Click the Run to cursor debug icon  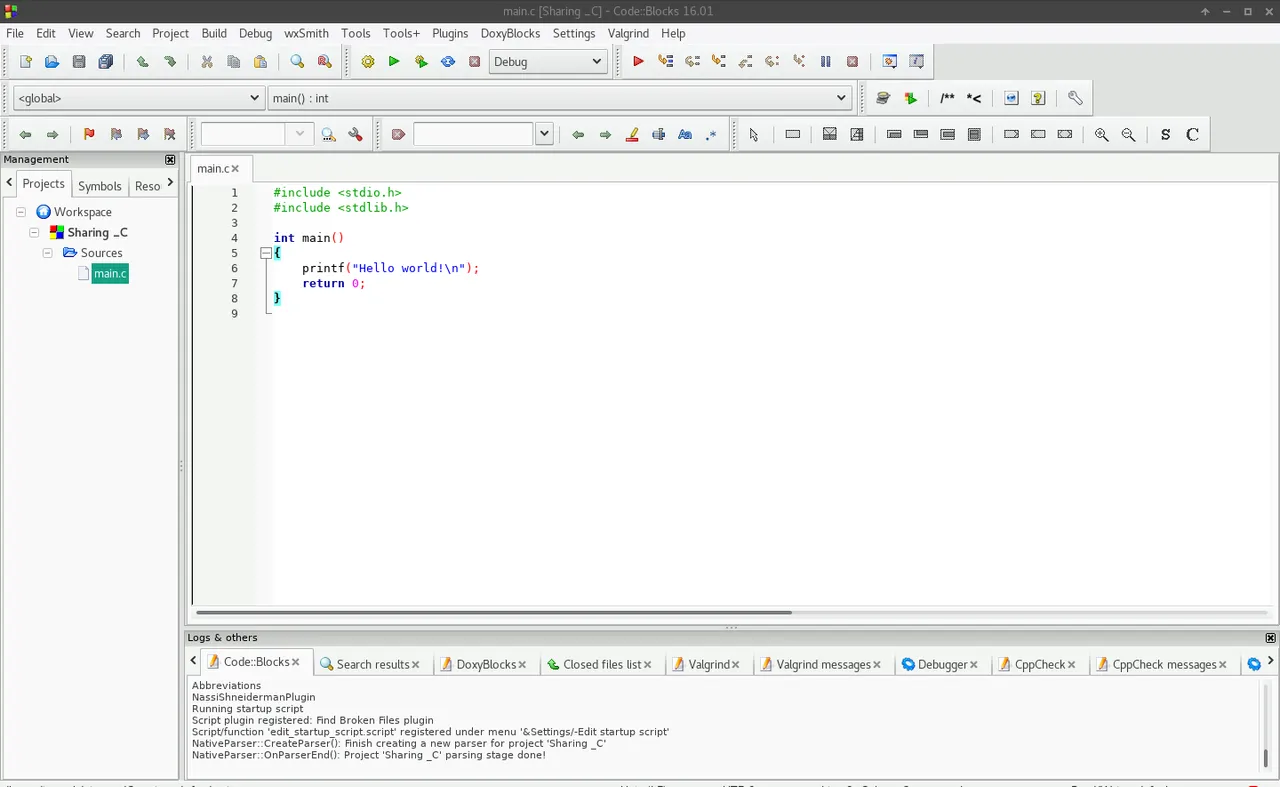pyautogui.click(x=665, y=62)
